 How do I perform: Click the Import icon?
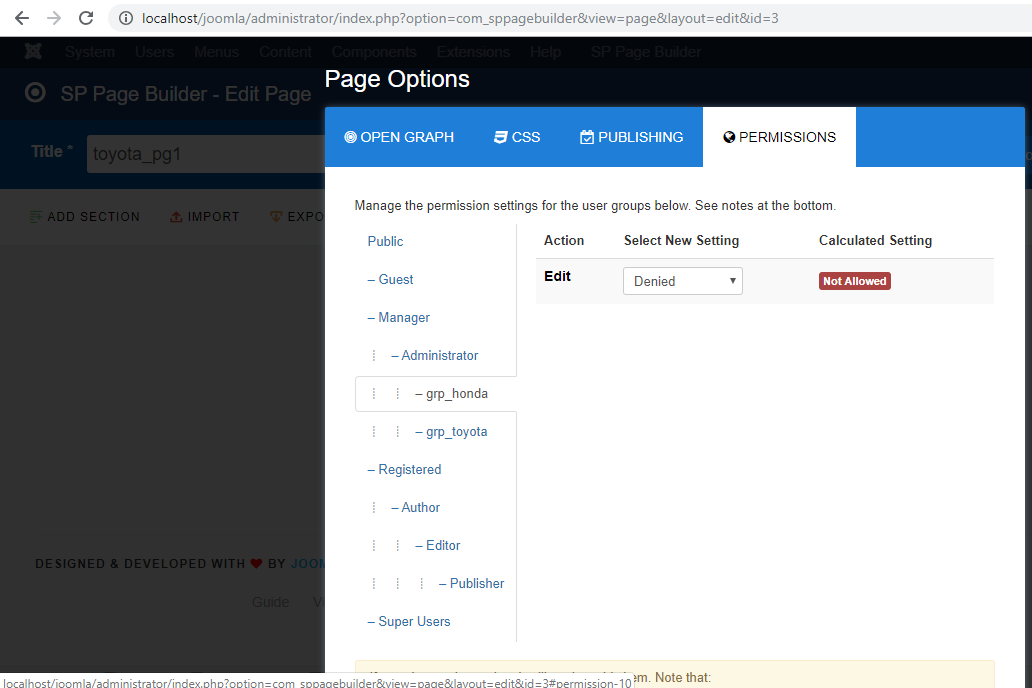(x=176, y=217)
